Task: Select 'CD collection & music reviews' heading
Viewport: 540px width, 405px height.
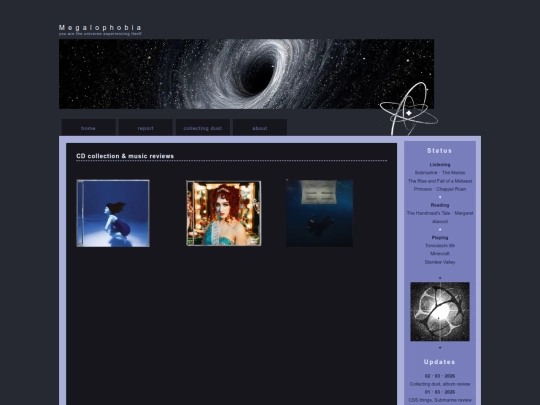Action: (x=125, y=156)
